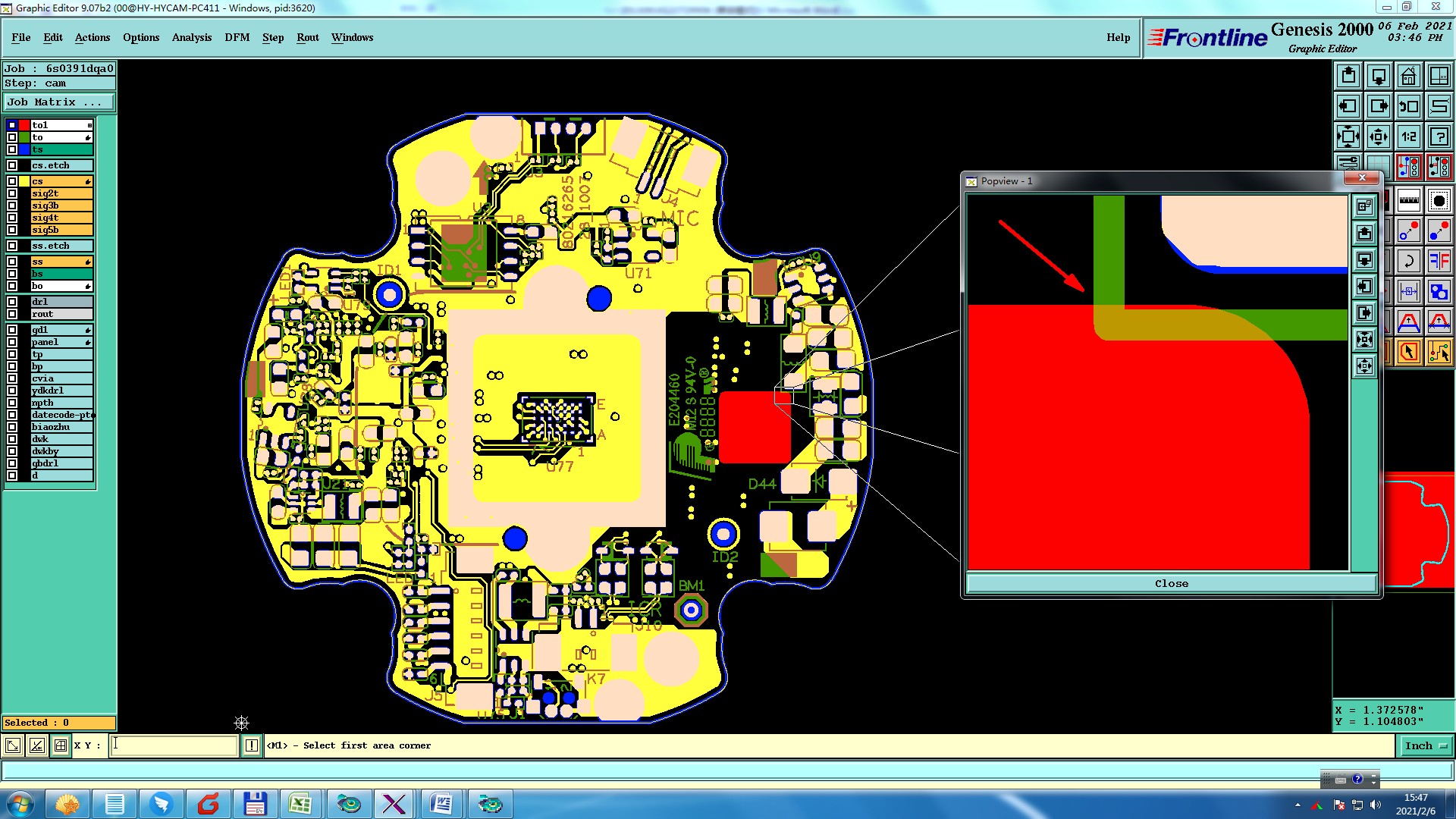Toggle the drl layer checkbox
This screenshot has height=819, width=1456.
tap(12, 302)
